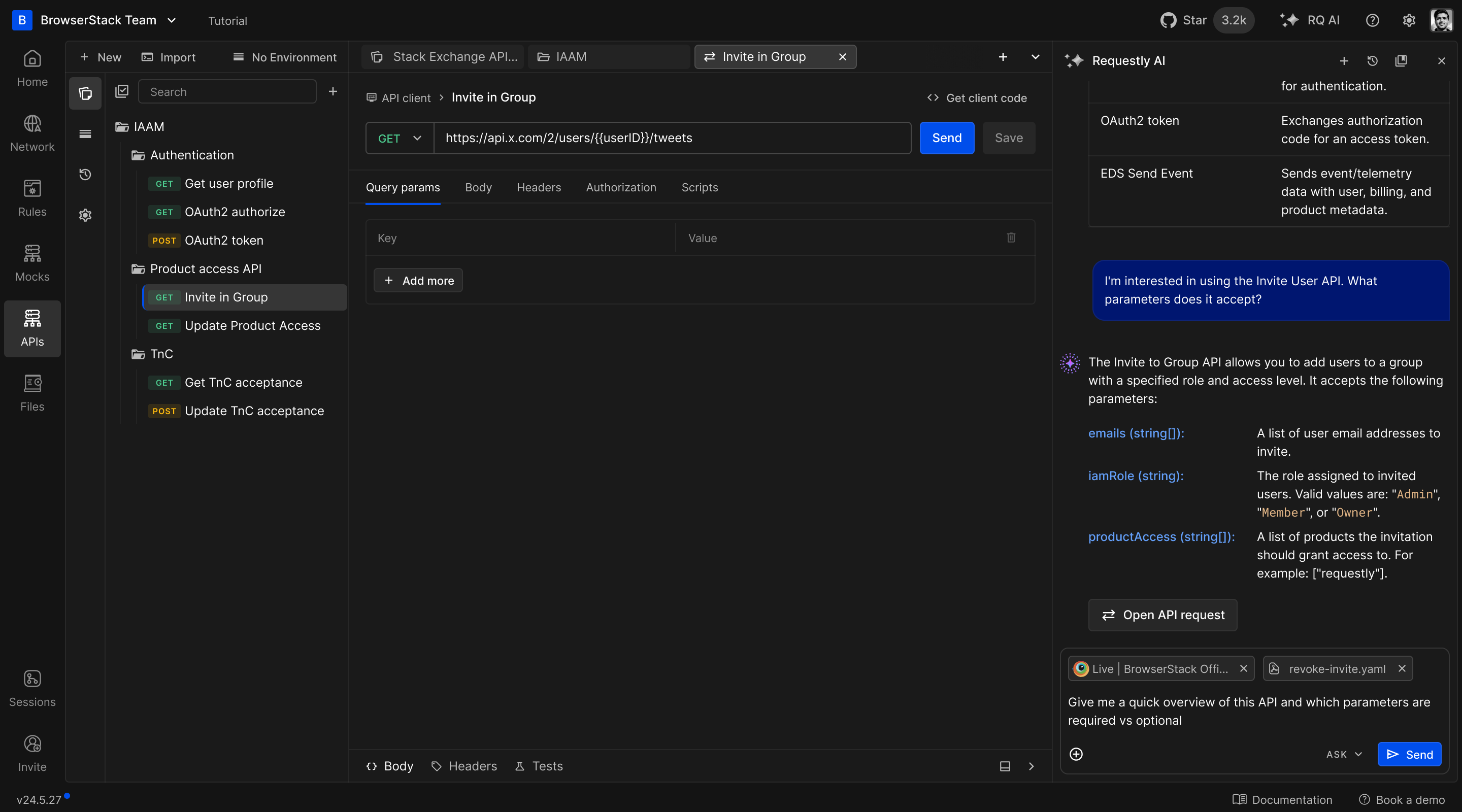The image size is (1462, 812).
Task: Open the Rules section
Action: (32, 198)
